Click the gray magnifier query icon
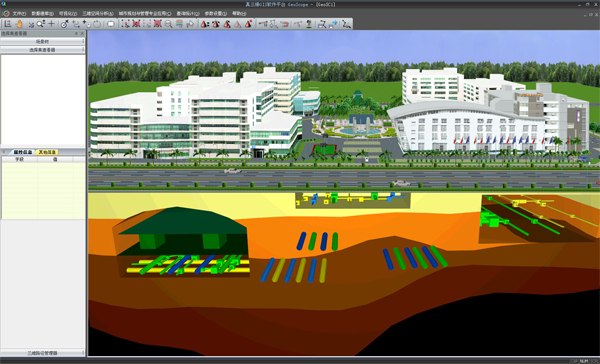 [168, 24]
